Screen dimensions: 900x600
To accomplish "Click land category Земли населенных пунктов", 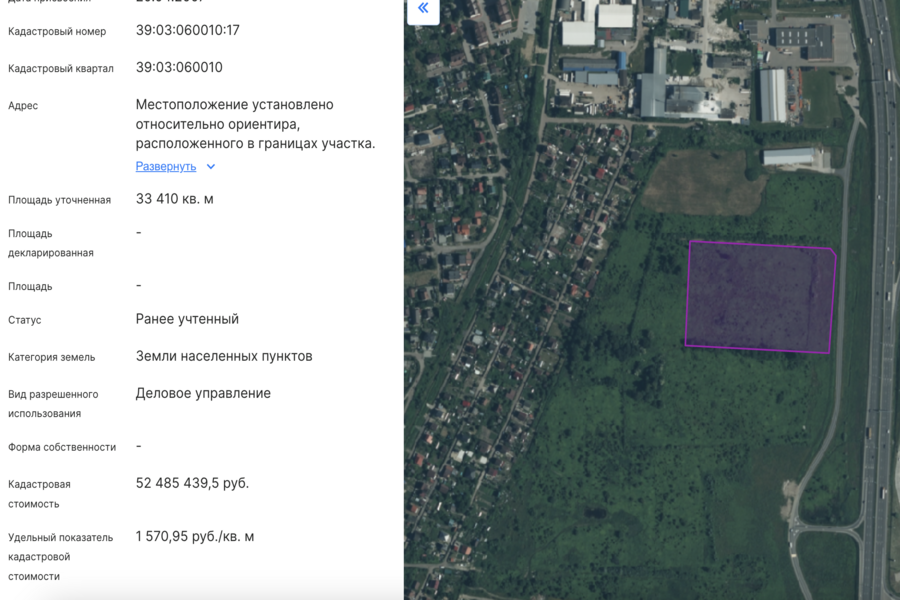I will pyautogui.click(x=224, y=356).
